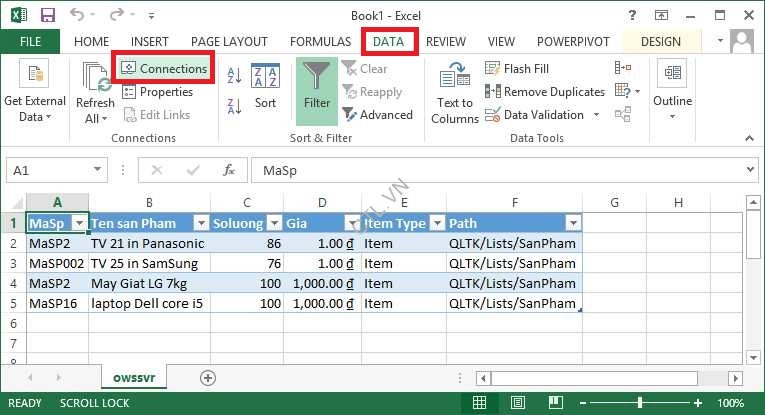
Task: Select cell with TV 21 in Panasonic
Action: pyautogui.click(x=149, y=243)
